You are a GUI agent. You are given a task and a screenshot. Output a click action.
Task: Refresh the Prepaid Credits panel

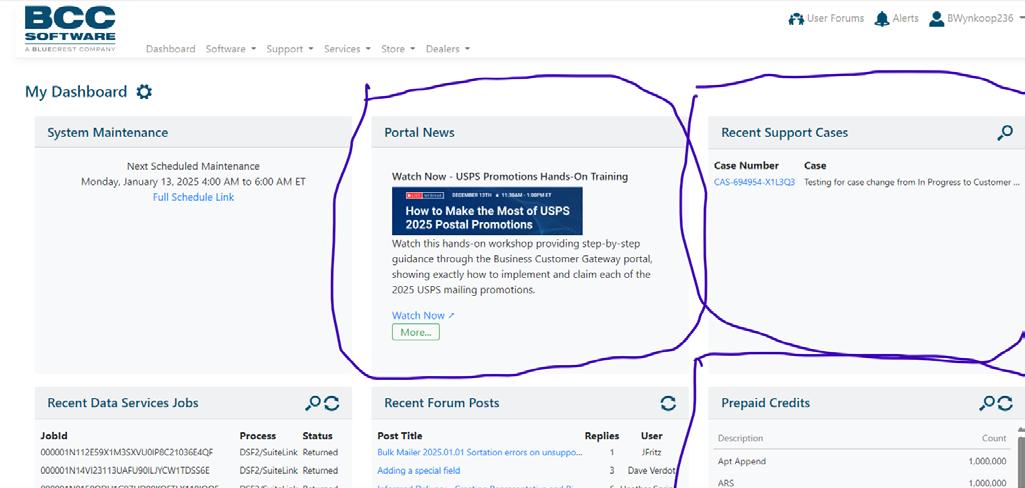tap(1005, 403)
